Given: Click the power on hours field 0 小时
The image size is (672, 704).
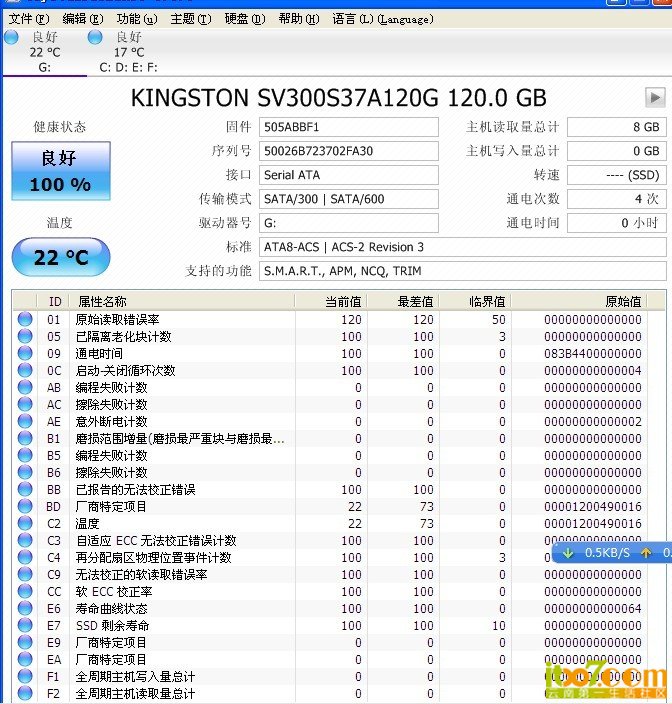Looking at the screenshot, I should click(616, 223).
